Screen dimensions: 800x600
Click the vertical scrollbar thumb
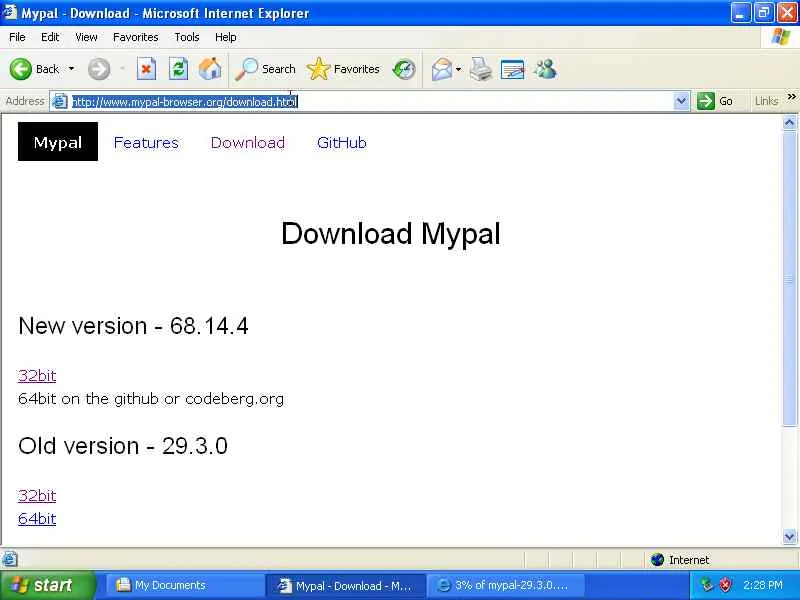coord(789,278)
